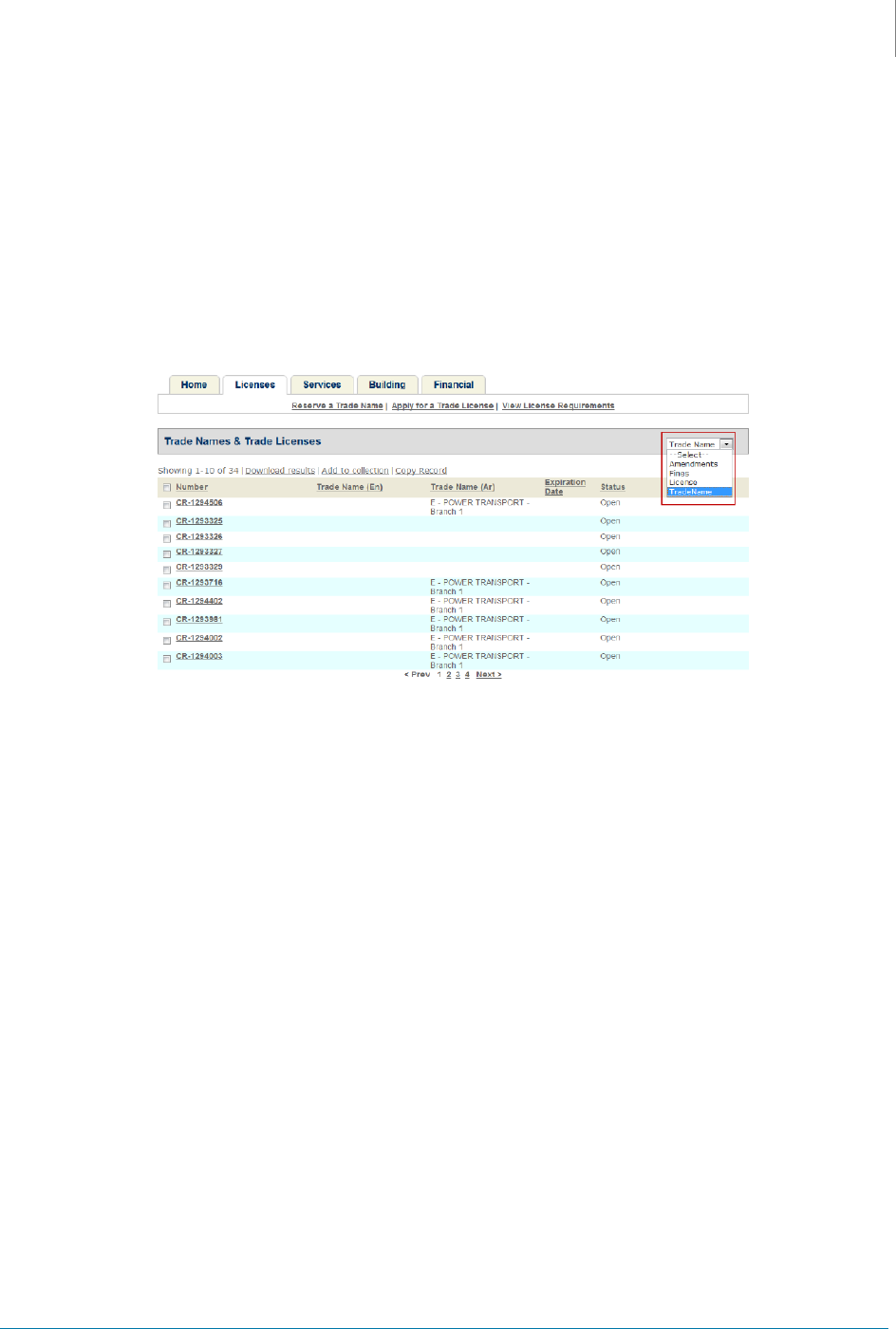The image size is (896, 1329).
Task: Open the Home tab
Action: tap(194, 384)
